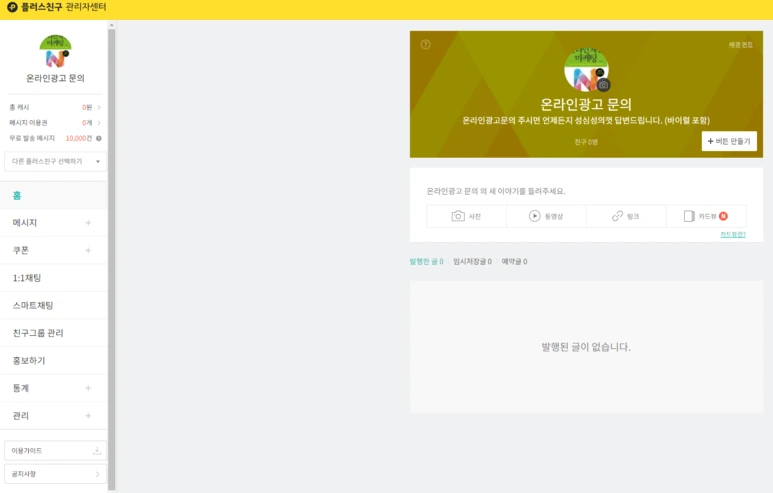773x493 pixels.
Task: Switch to 발행한 글 tab
Action: (426, 261)
